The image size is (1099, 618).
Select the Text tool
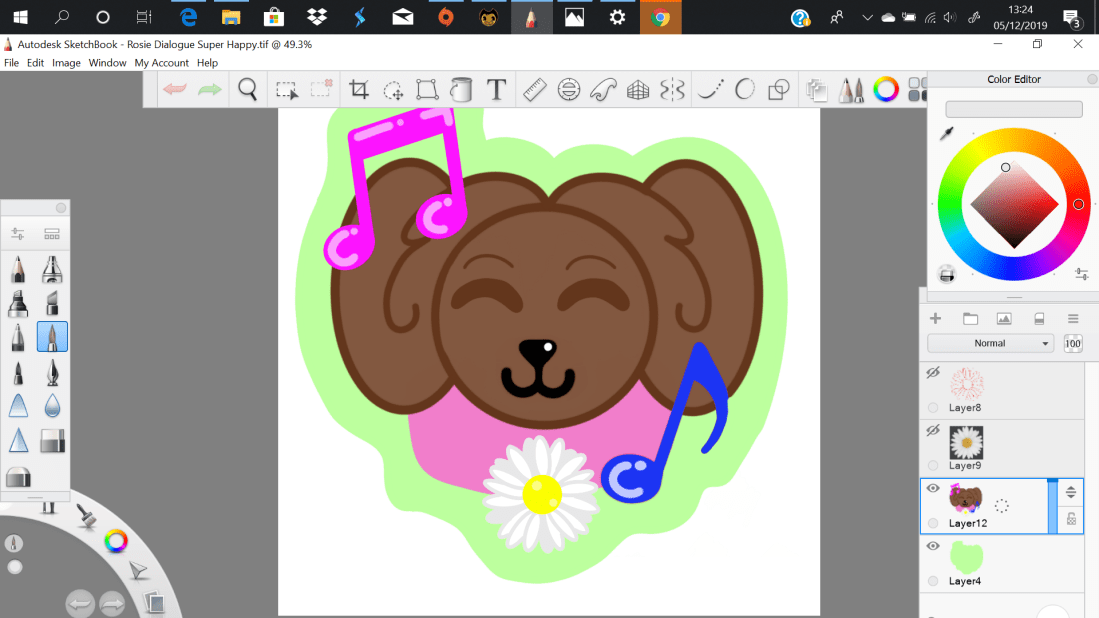tap(496, 90)
